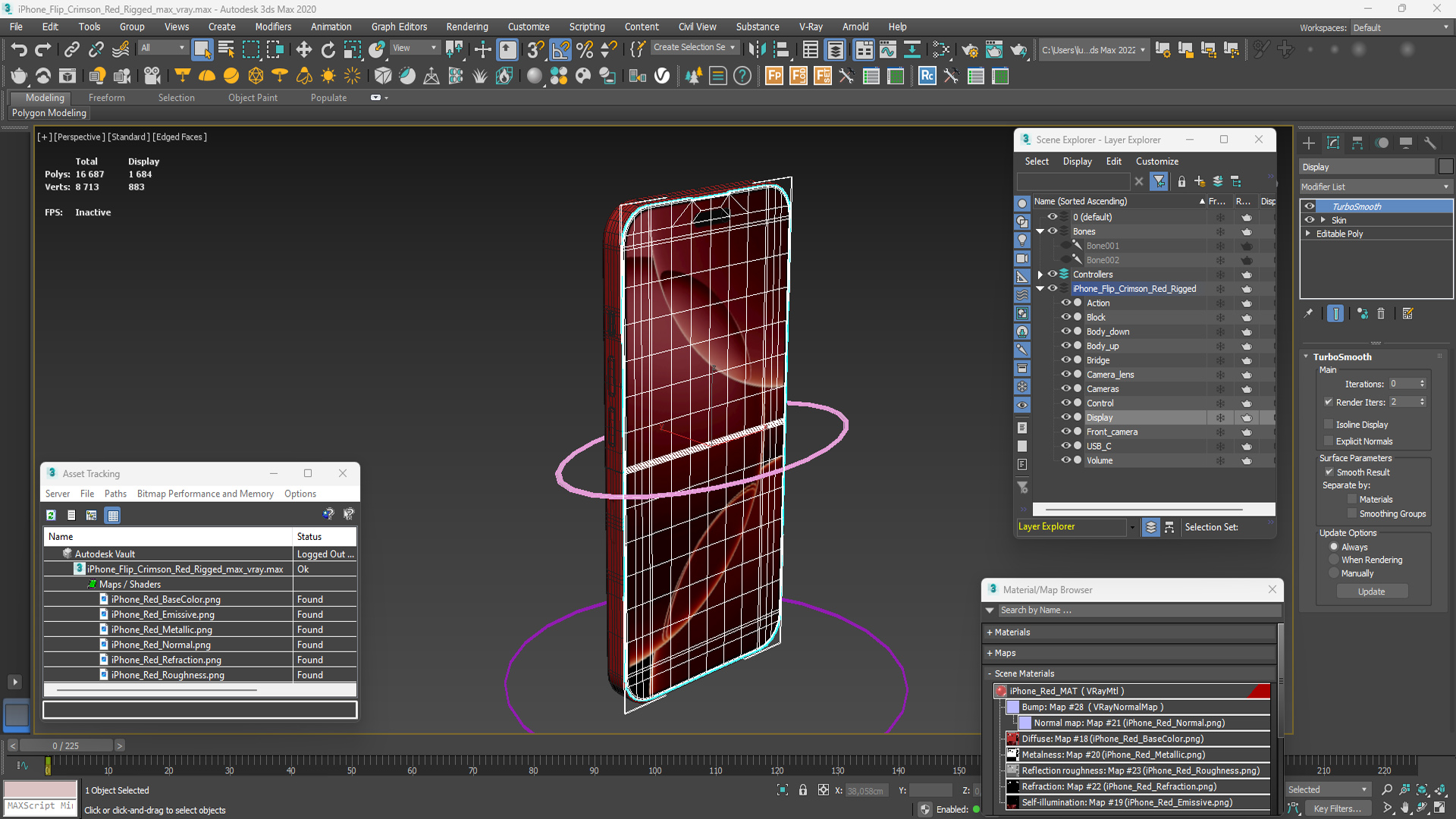The image size is (1456, 819).
Task: Open Paths menu in Asset Tracking
Action: [115, 494]
